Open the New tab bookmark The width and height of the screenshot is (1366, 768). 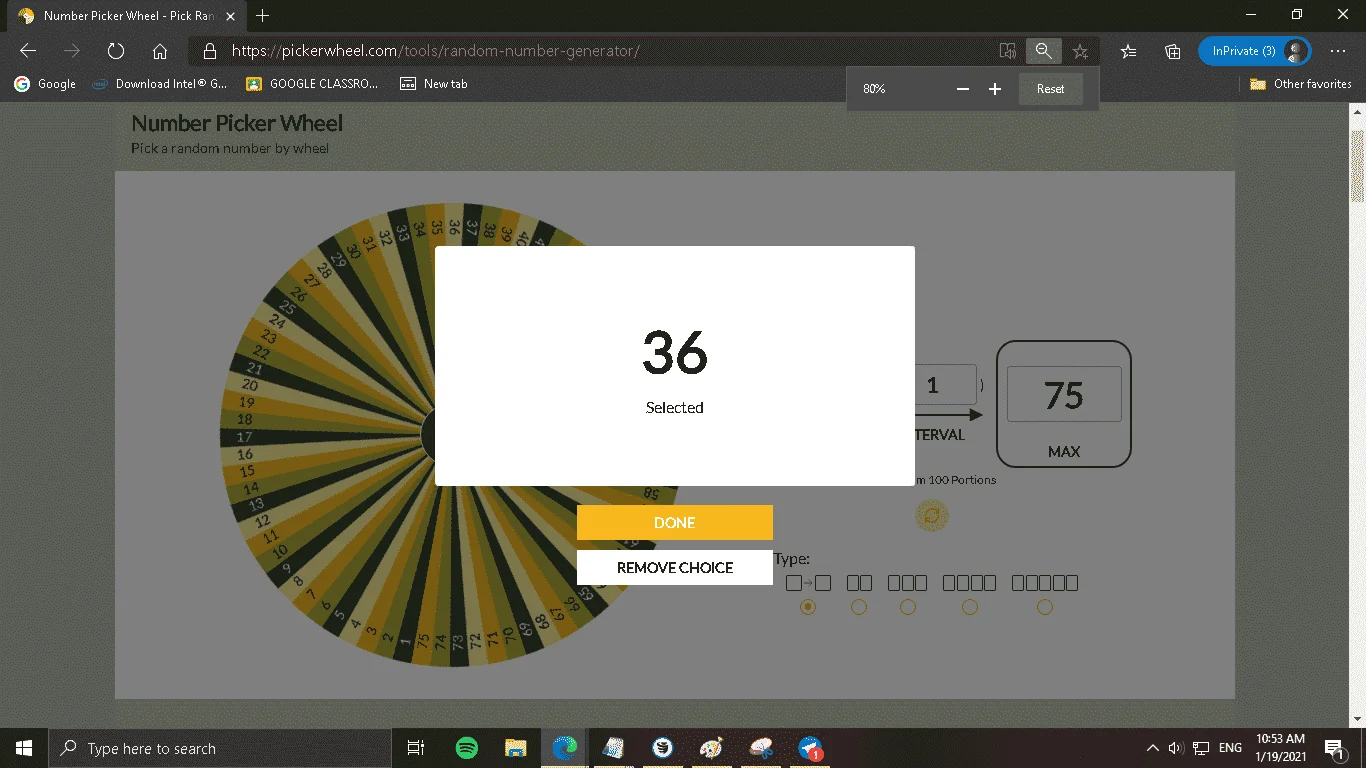coord(434,84)
